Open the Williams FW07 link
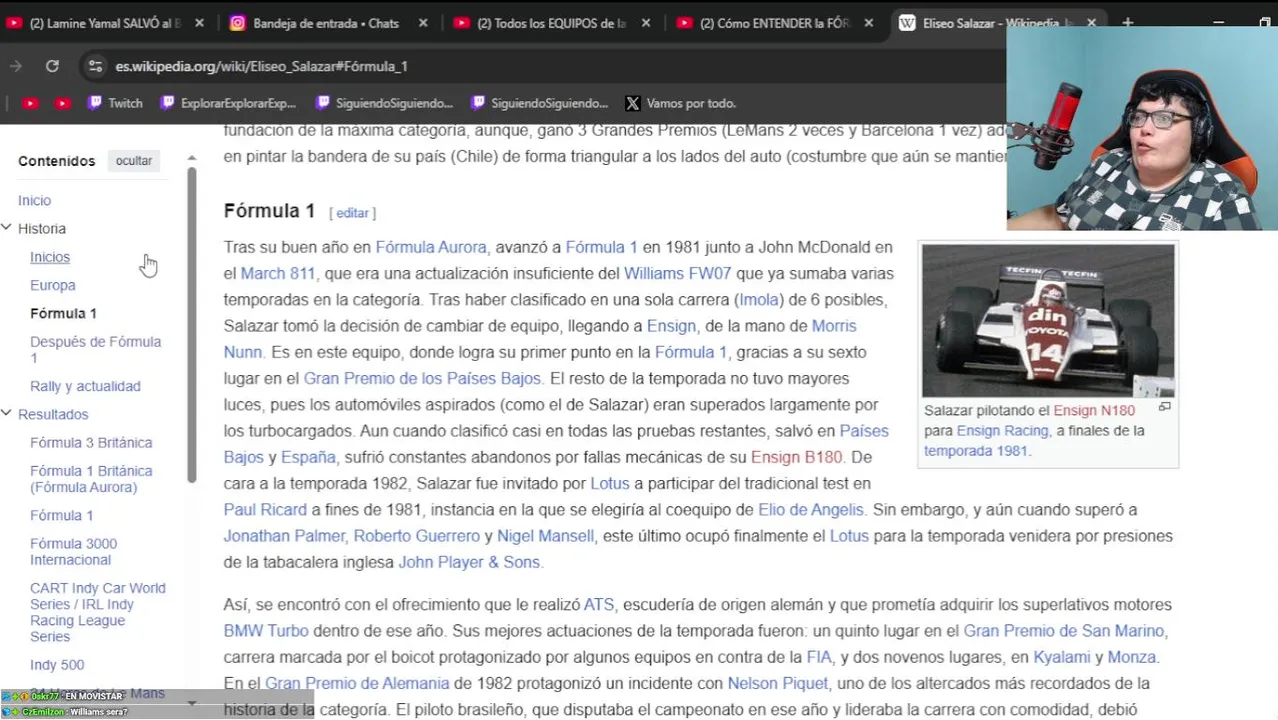This screenshot has width=1278, height=720. coord(678,273)
